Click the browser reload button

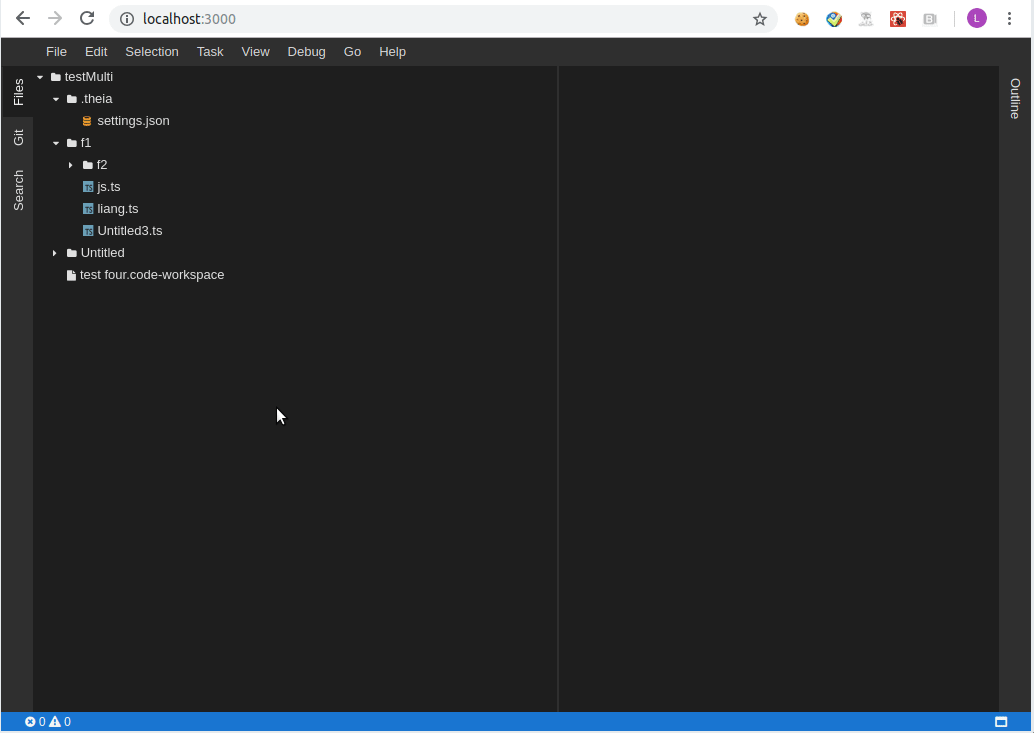86,18
